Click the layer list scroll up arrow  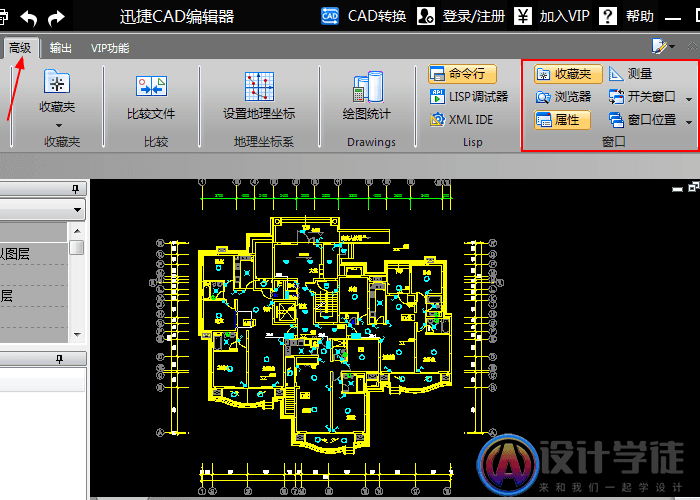77,231
